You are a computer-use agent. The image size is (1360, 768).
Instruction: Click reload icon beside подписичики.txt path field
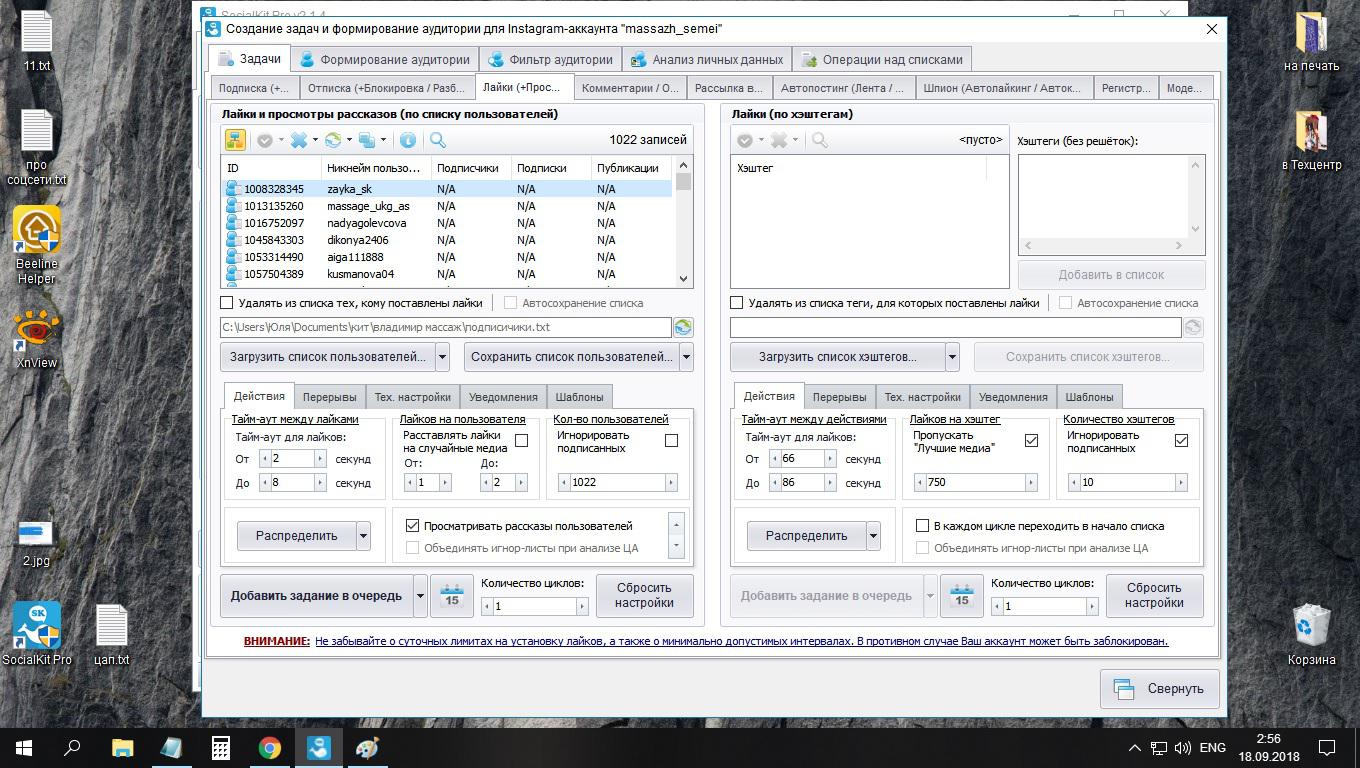[x=683, y=327]
